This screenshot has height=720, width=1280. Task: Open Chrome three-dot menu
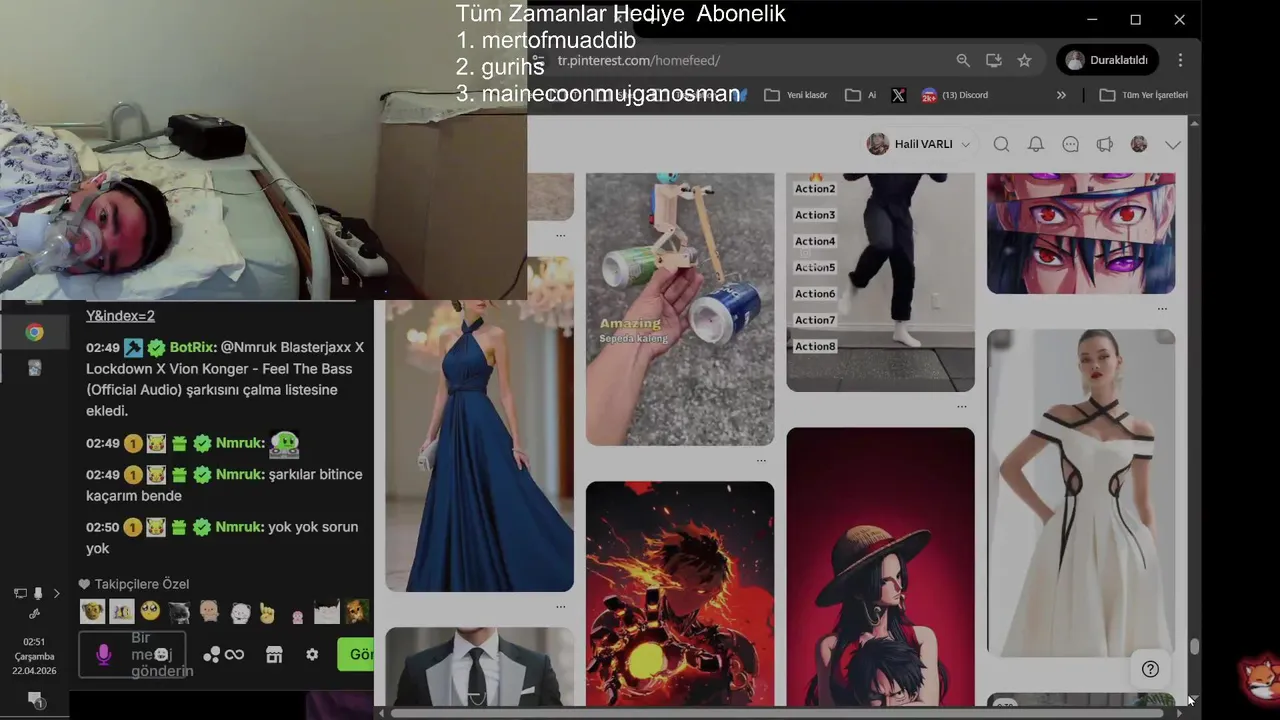(1181, 60)
